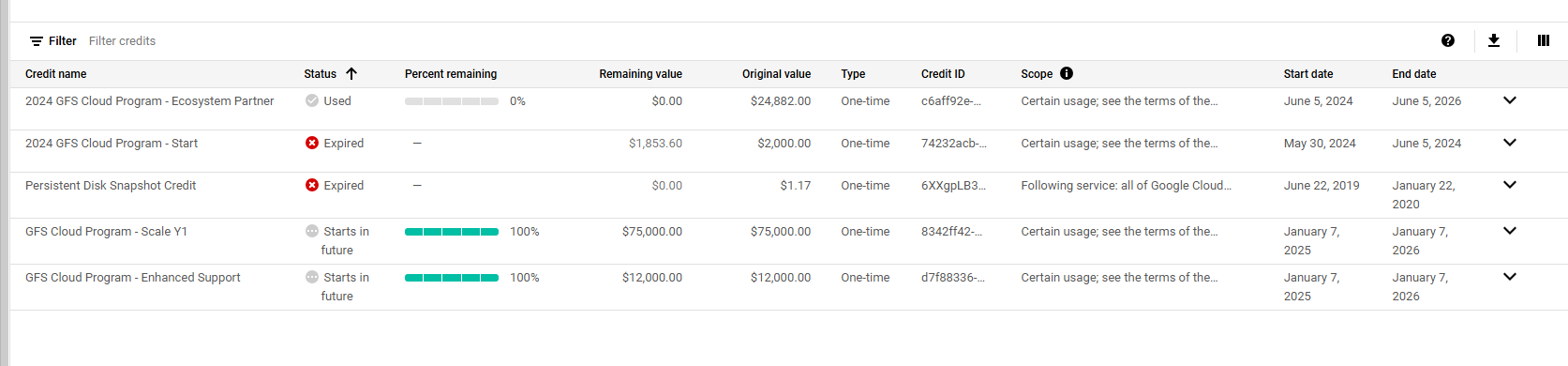This screenshot has height=366, width=1568.
Task: Open the help question mark icon
Action: point(1448,40)
